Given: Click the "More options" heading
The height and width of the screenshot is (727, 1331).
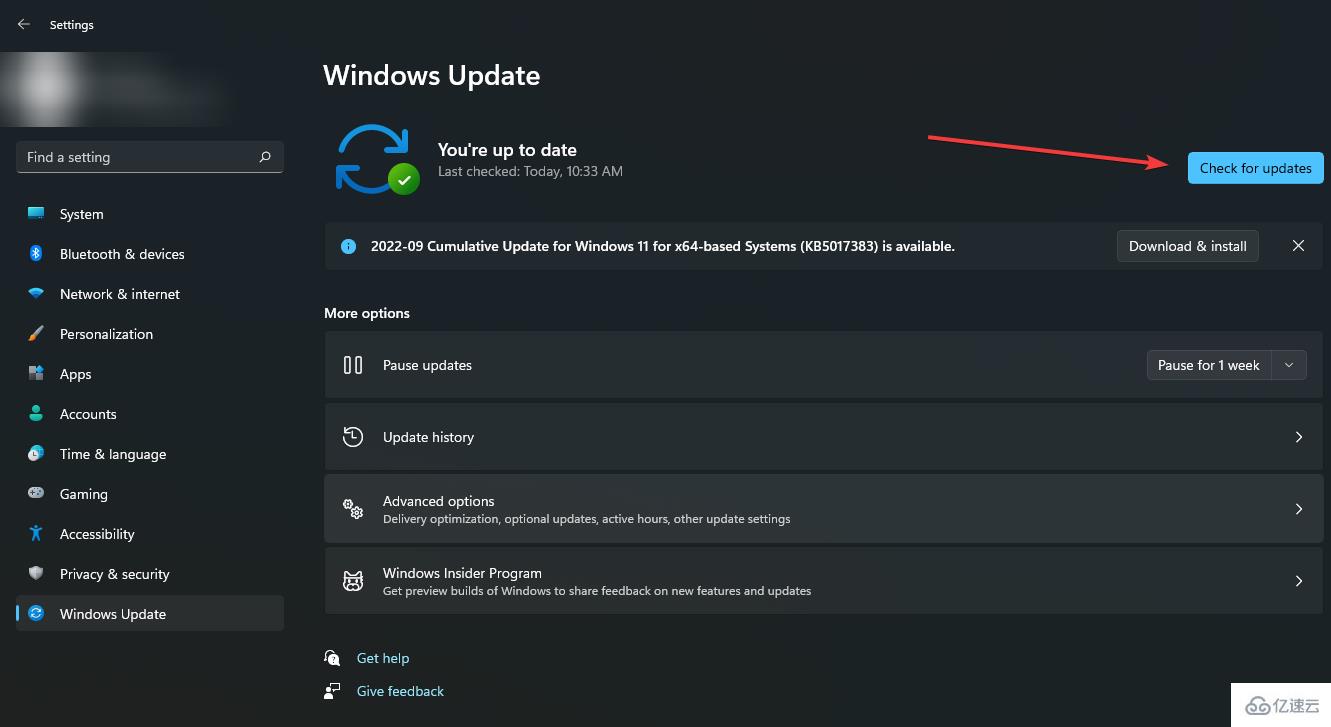Looking at the screenshot, I should (x=367, y=313).
